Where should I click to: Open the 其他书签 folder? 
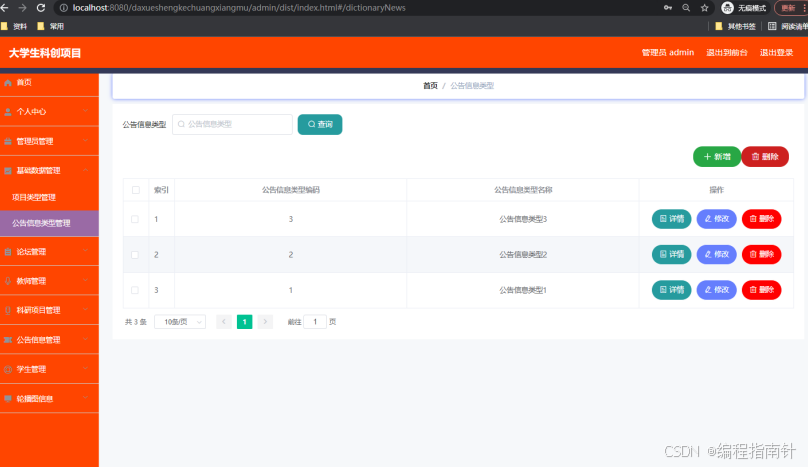735,26
